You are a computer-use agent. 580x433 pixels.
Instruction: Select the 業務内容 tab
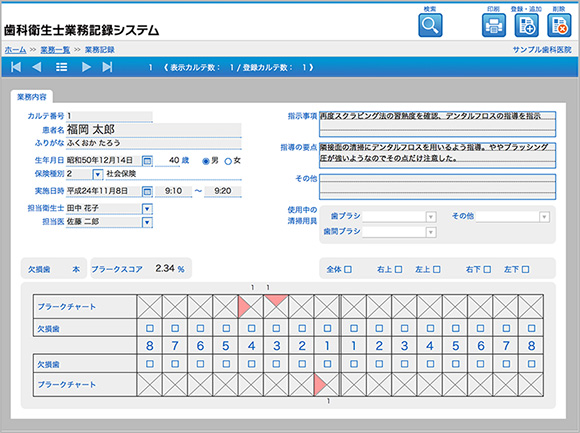(x=32, y=97)
